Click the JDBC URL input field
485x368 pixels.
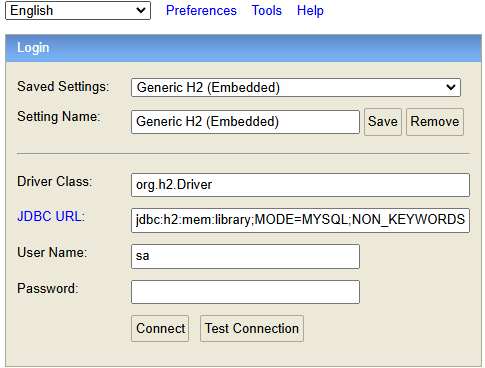[x=300, y=220]
